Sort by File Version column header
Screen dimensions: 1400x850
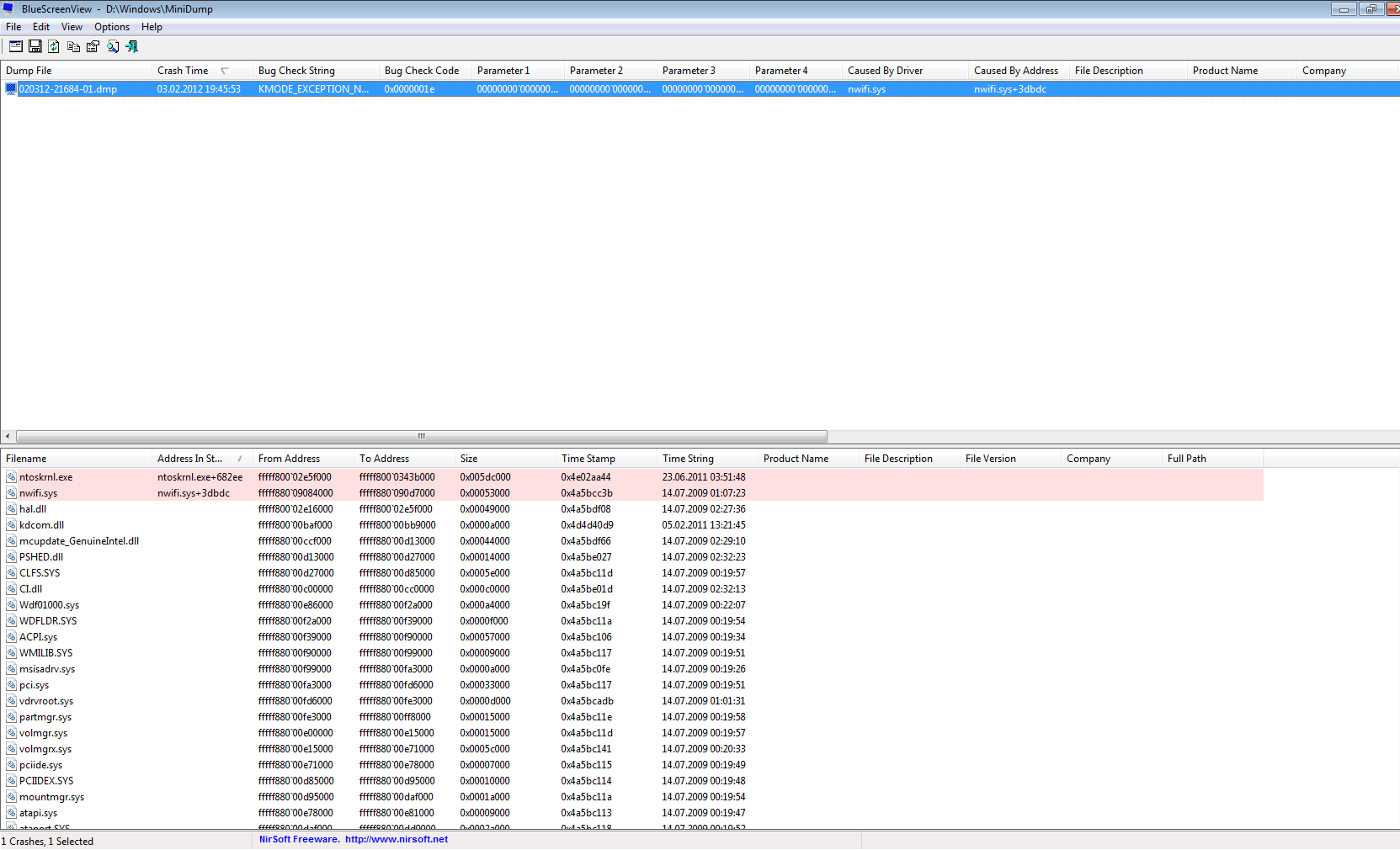pyautogui.click(x=1010, y=459)
